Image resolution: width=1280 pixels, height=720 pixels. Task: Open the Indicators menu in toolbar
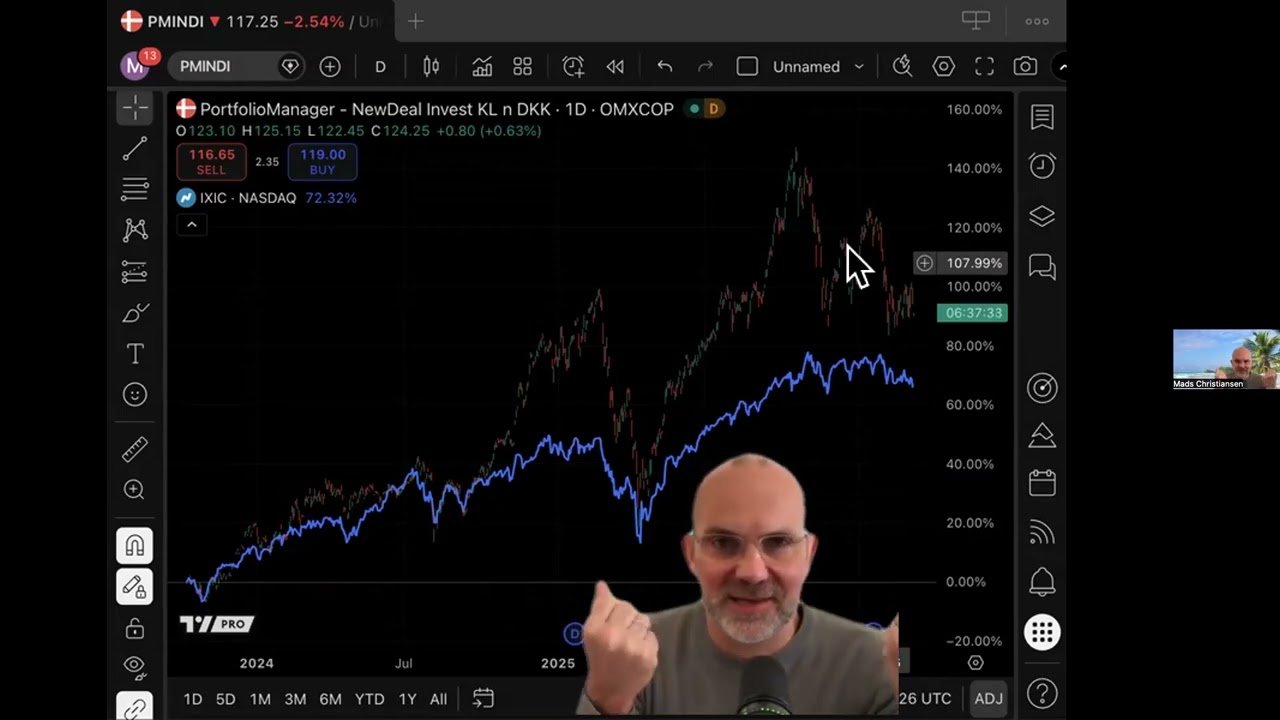[482, 66]
